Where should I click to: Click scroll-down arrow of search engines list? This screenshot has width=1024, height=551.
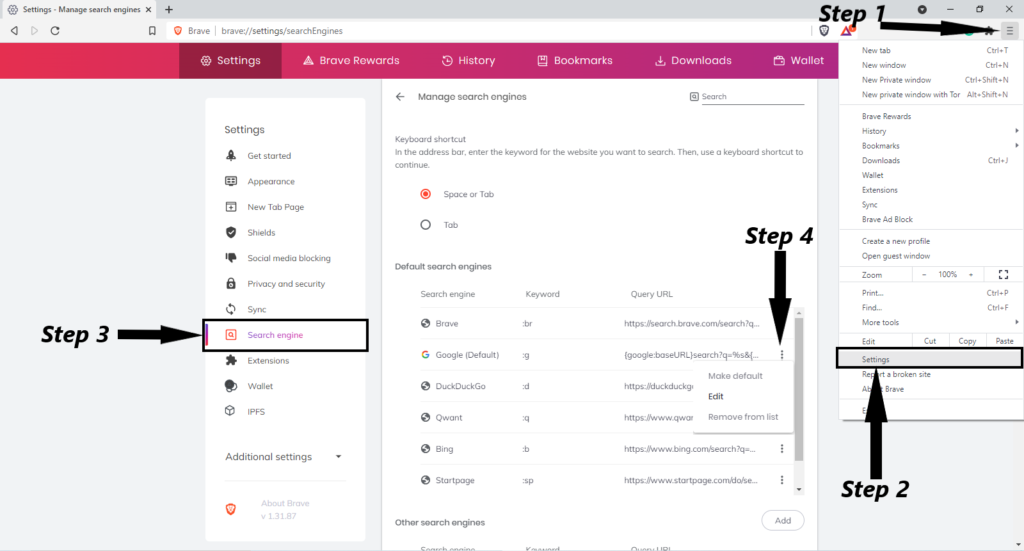tap(799, 489)
